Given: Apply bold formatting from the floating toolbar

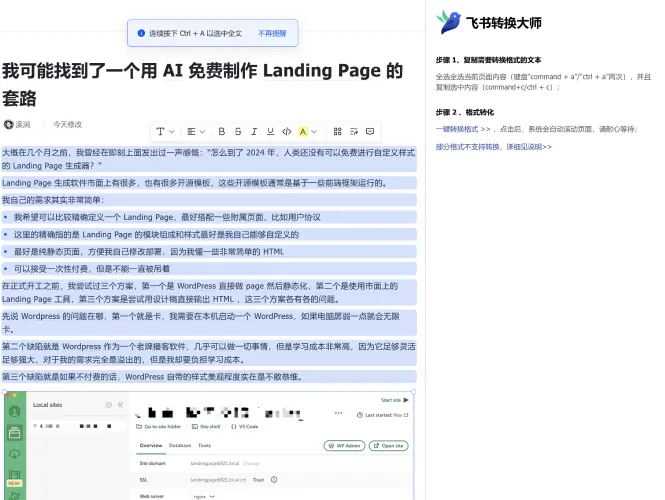Looking at the screenshot, I should point(221,131).
